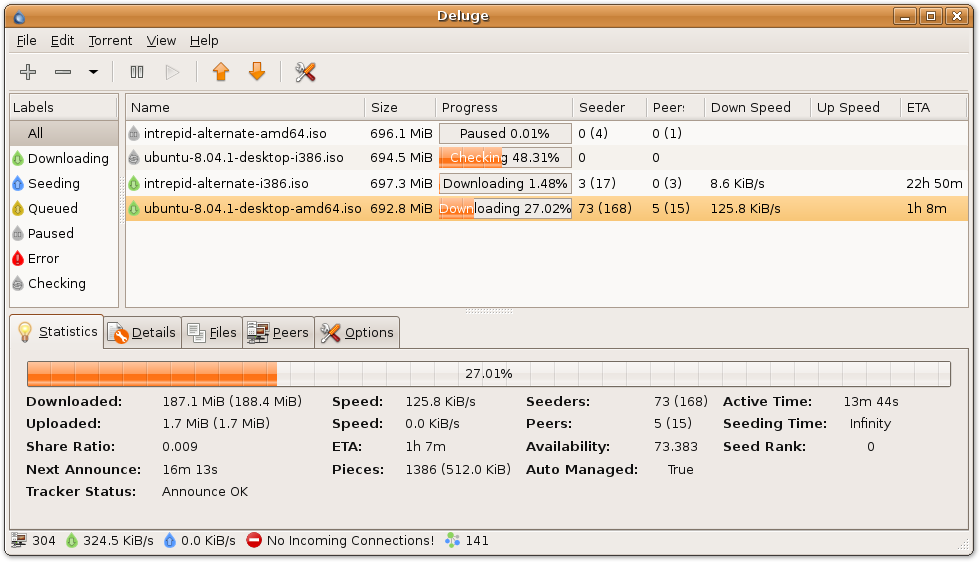The height and width of the screenshot is (562, 980).
Task: Click the gray Paused drop icon
Action: pyautogui.click(x=18, y=233)
